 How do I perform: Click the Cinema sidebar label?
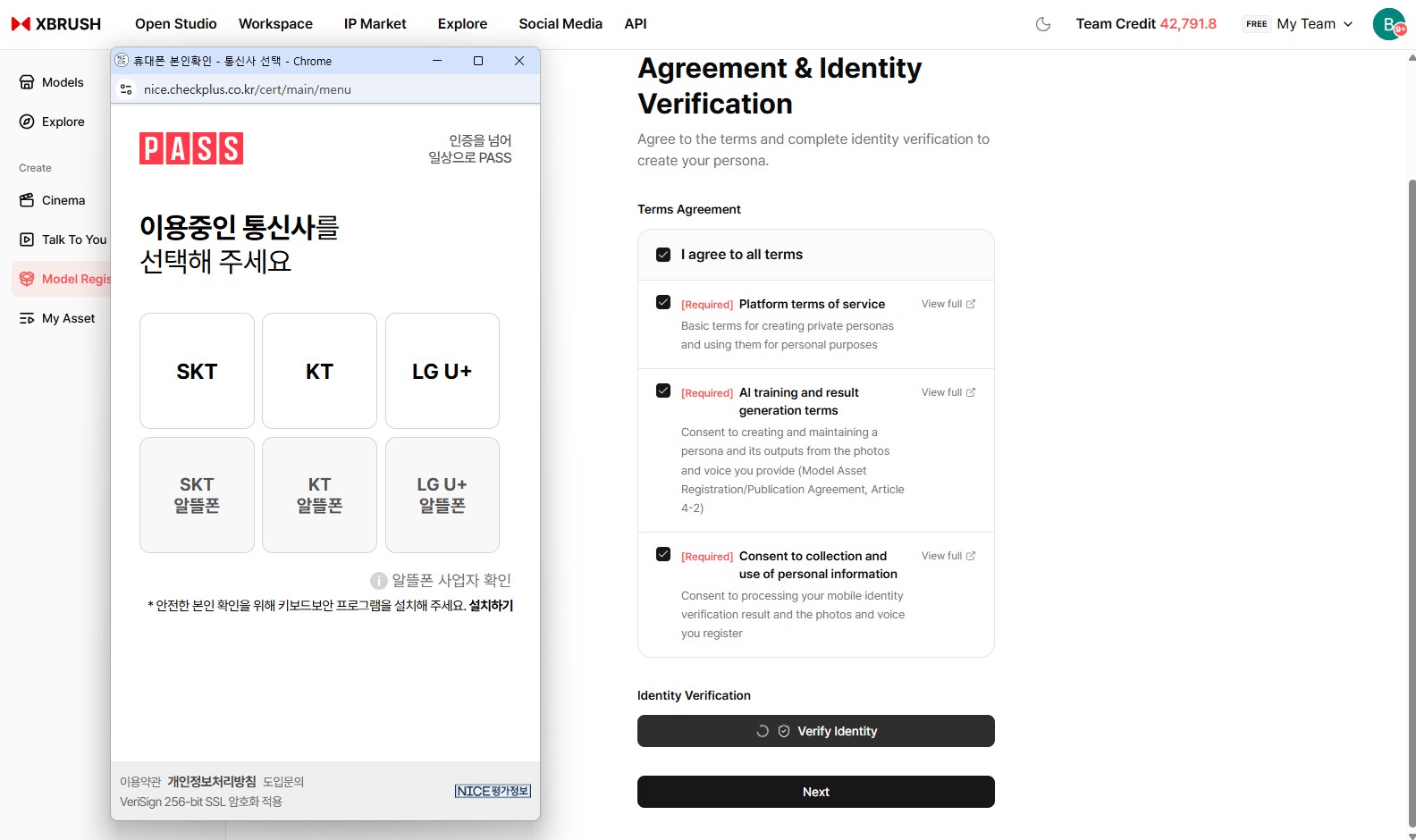63,200
